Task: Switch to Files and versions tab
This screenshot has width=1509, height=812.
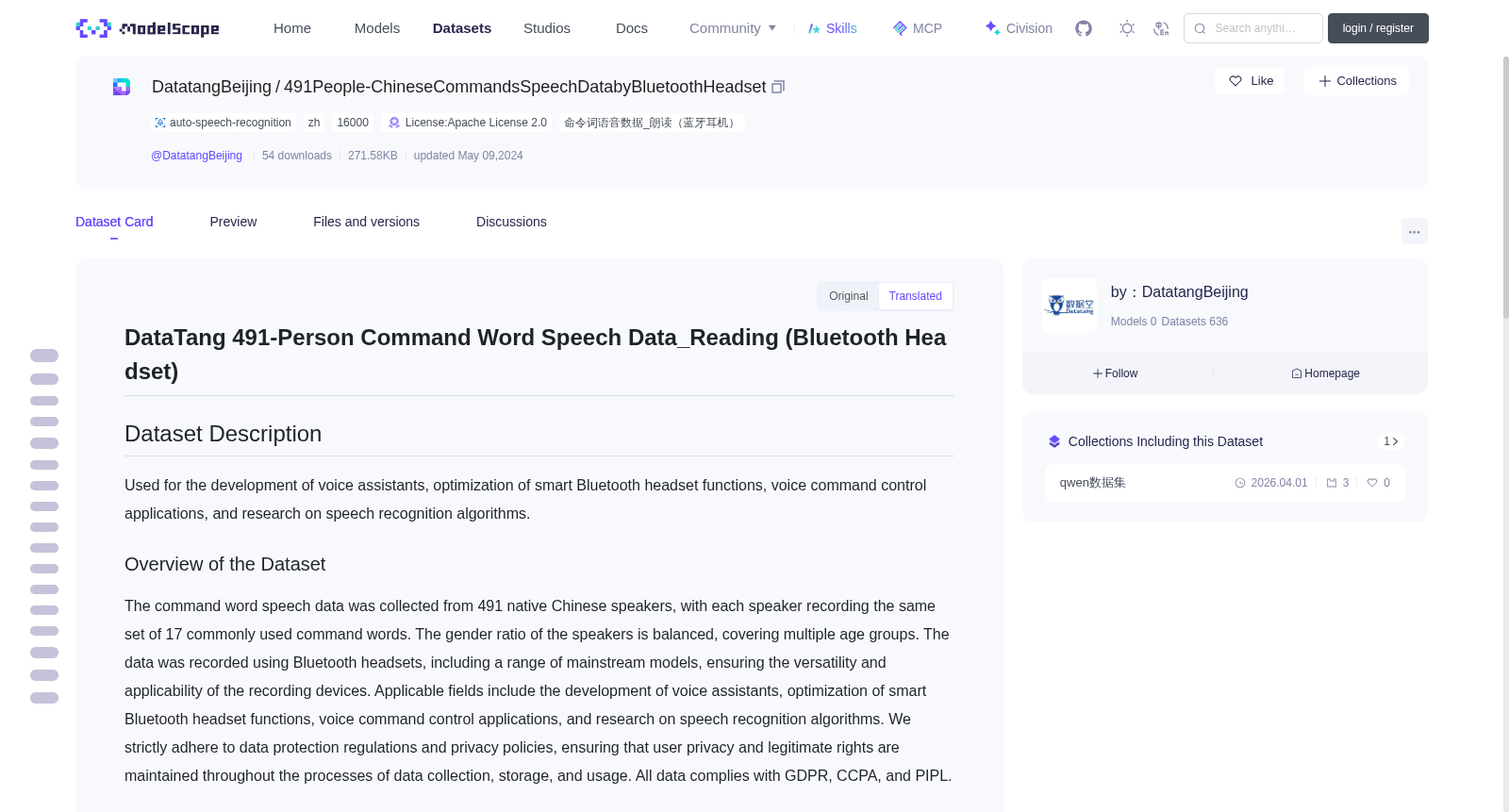Action: pos(366,222)
